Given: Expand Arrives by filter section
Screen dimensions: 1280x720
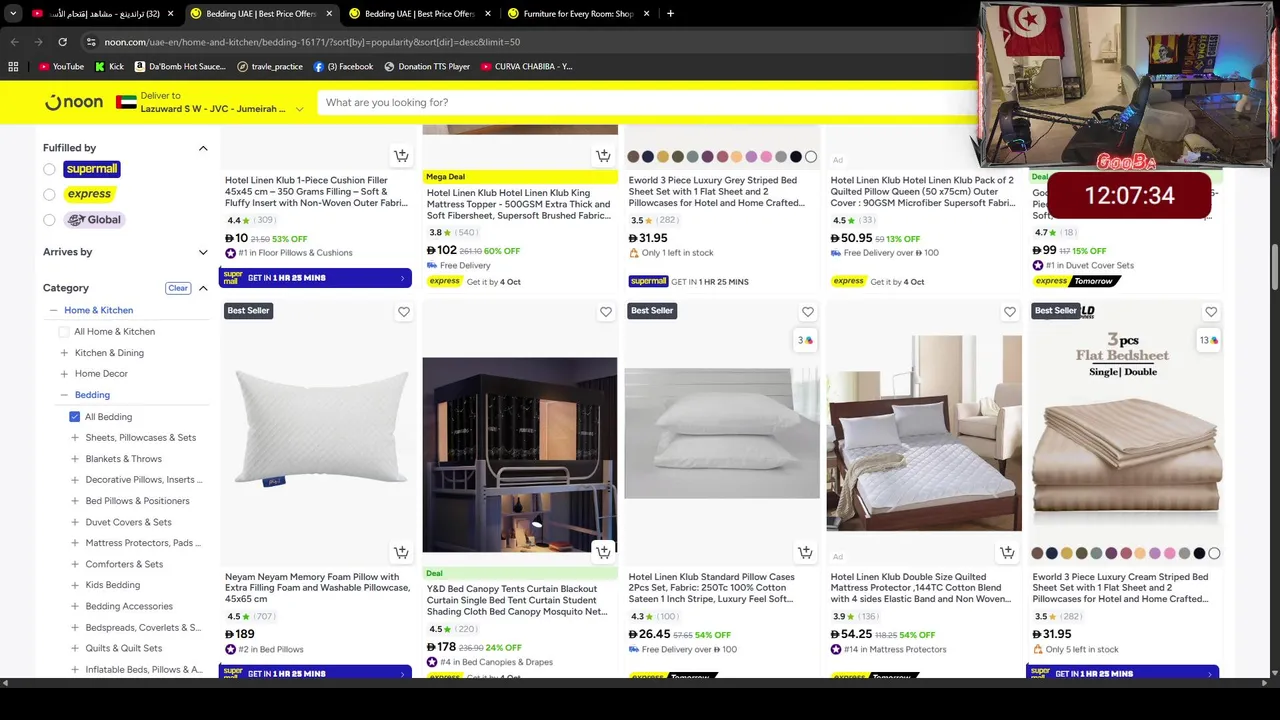Looking at the screenshot, I should pyautogui.click(x=203, y=252).
